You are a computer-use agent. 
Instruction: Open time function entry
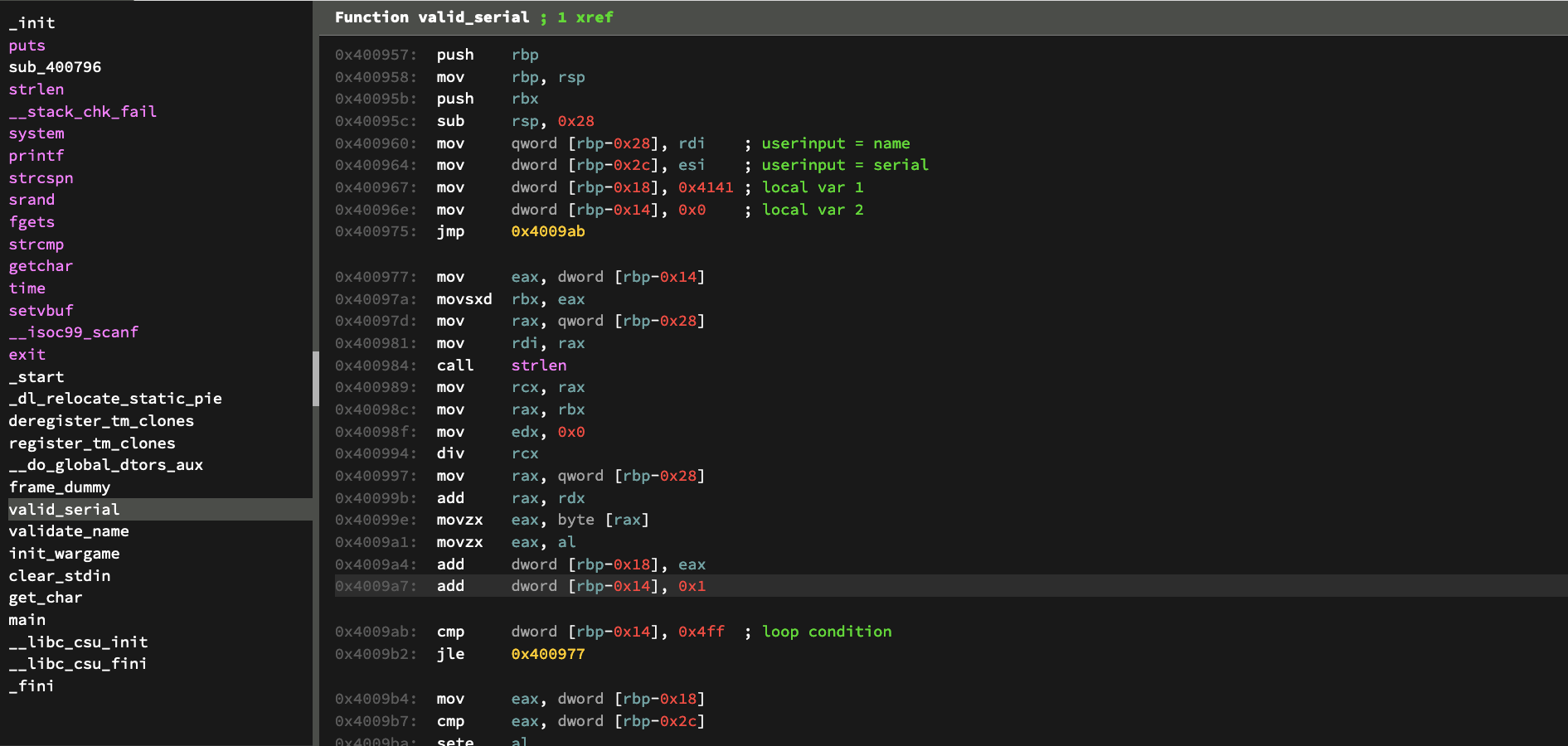click(x=27, y=288)
